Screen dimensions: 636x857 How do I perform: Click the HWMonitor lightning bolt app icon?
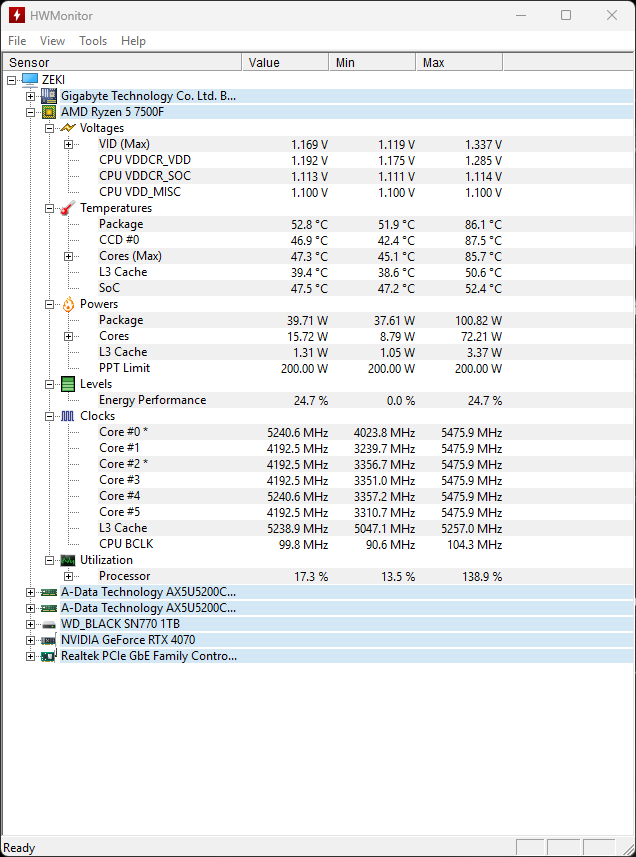point(16,15)
